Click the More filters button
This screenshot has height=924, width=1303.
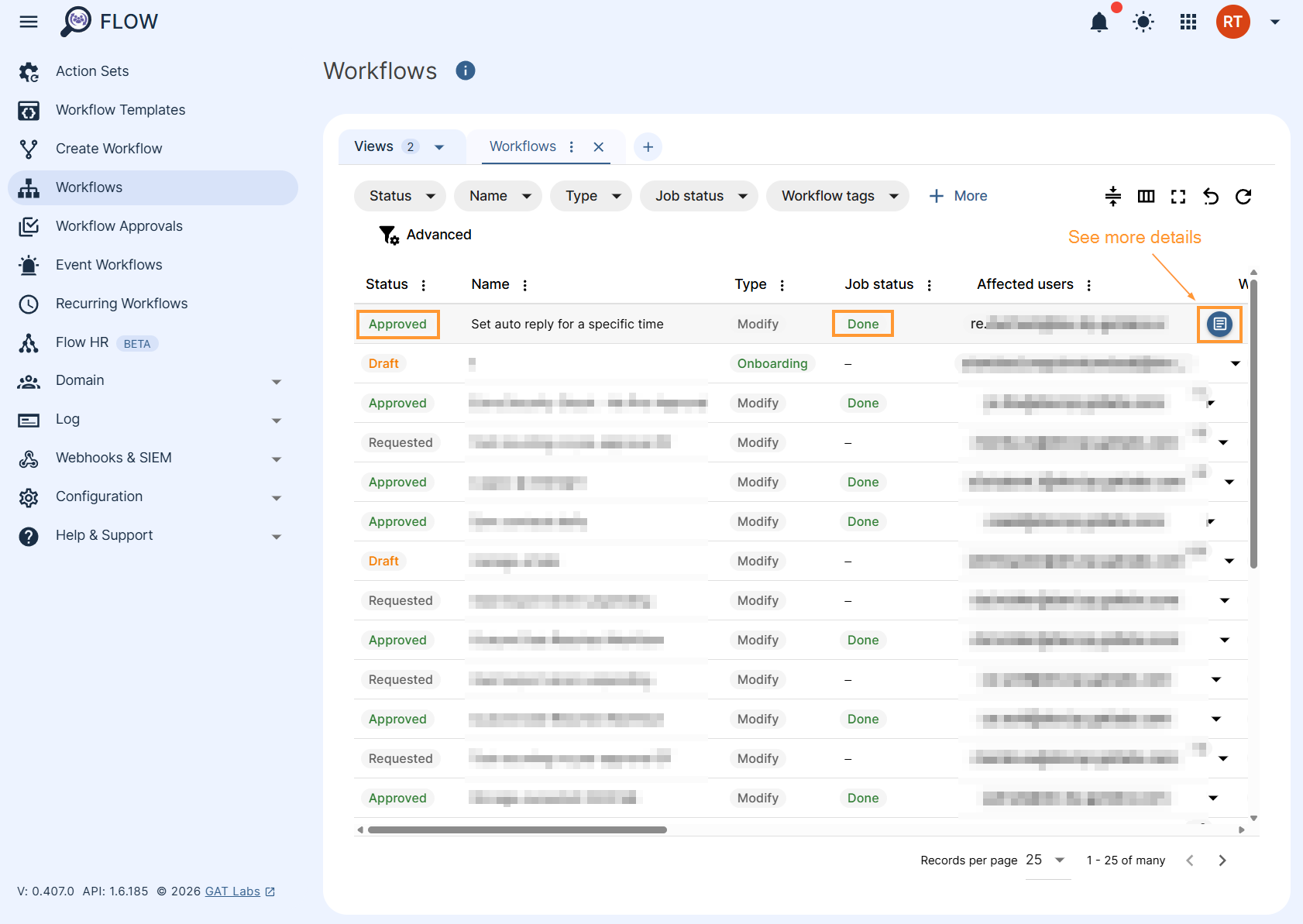click(x=958, y=195)
